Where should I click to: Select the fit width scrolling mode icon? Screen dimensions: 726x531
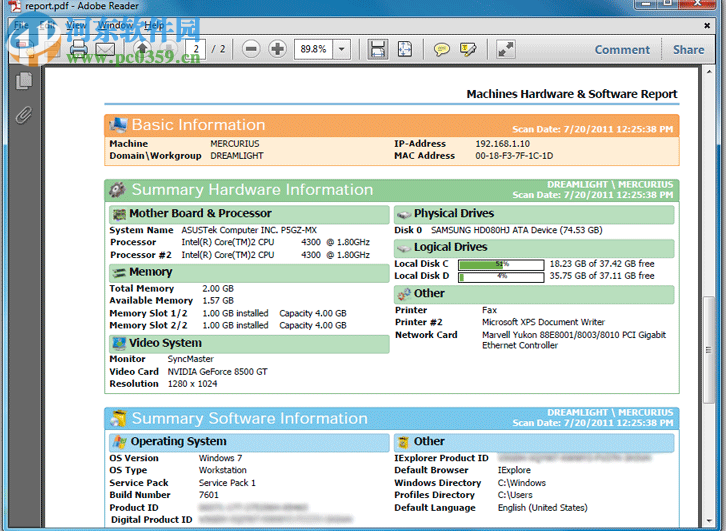[x=377, y=49]
